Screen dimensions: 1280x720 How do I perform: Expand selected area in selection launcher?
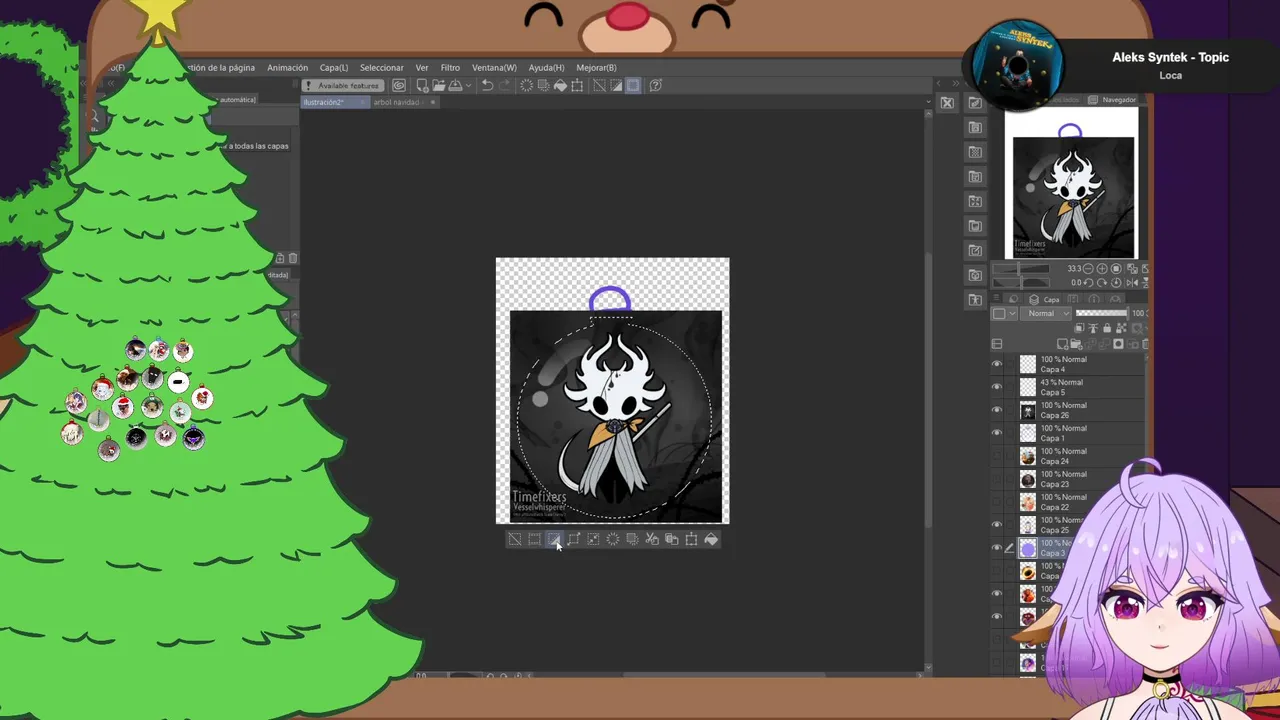point(574,539)
